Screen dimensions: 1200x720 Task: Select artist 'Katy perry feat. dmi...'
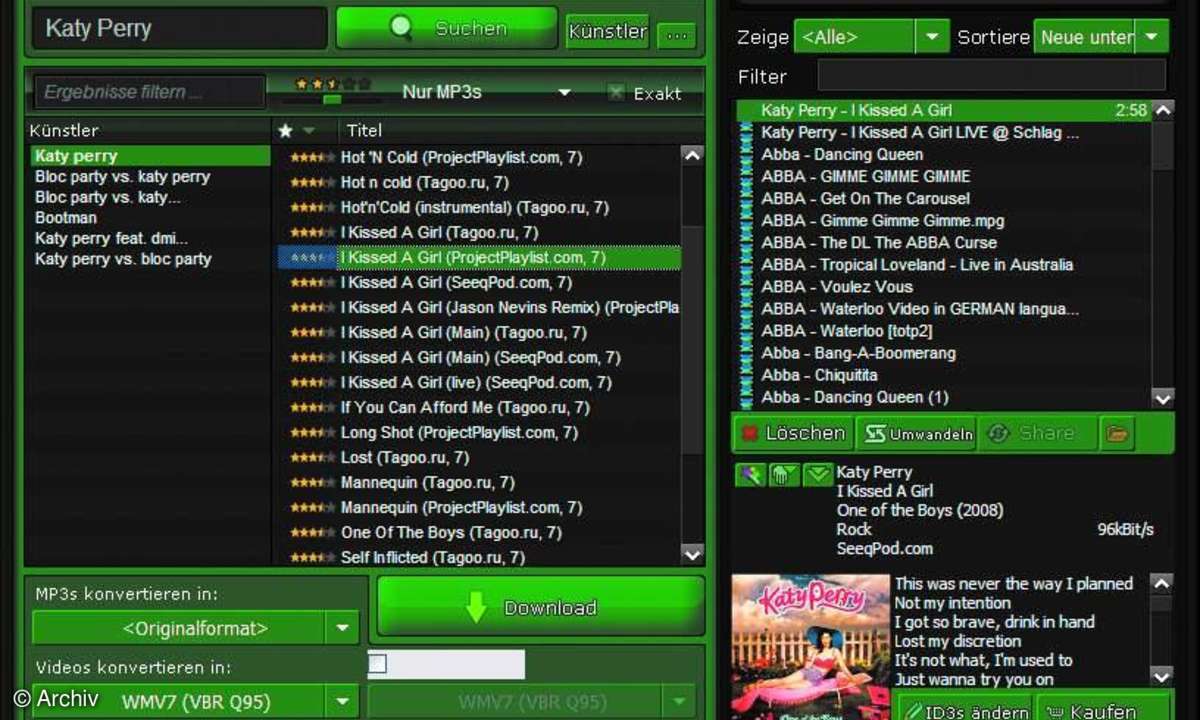click(111, 239)
